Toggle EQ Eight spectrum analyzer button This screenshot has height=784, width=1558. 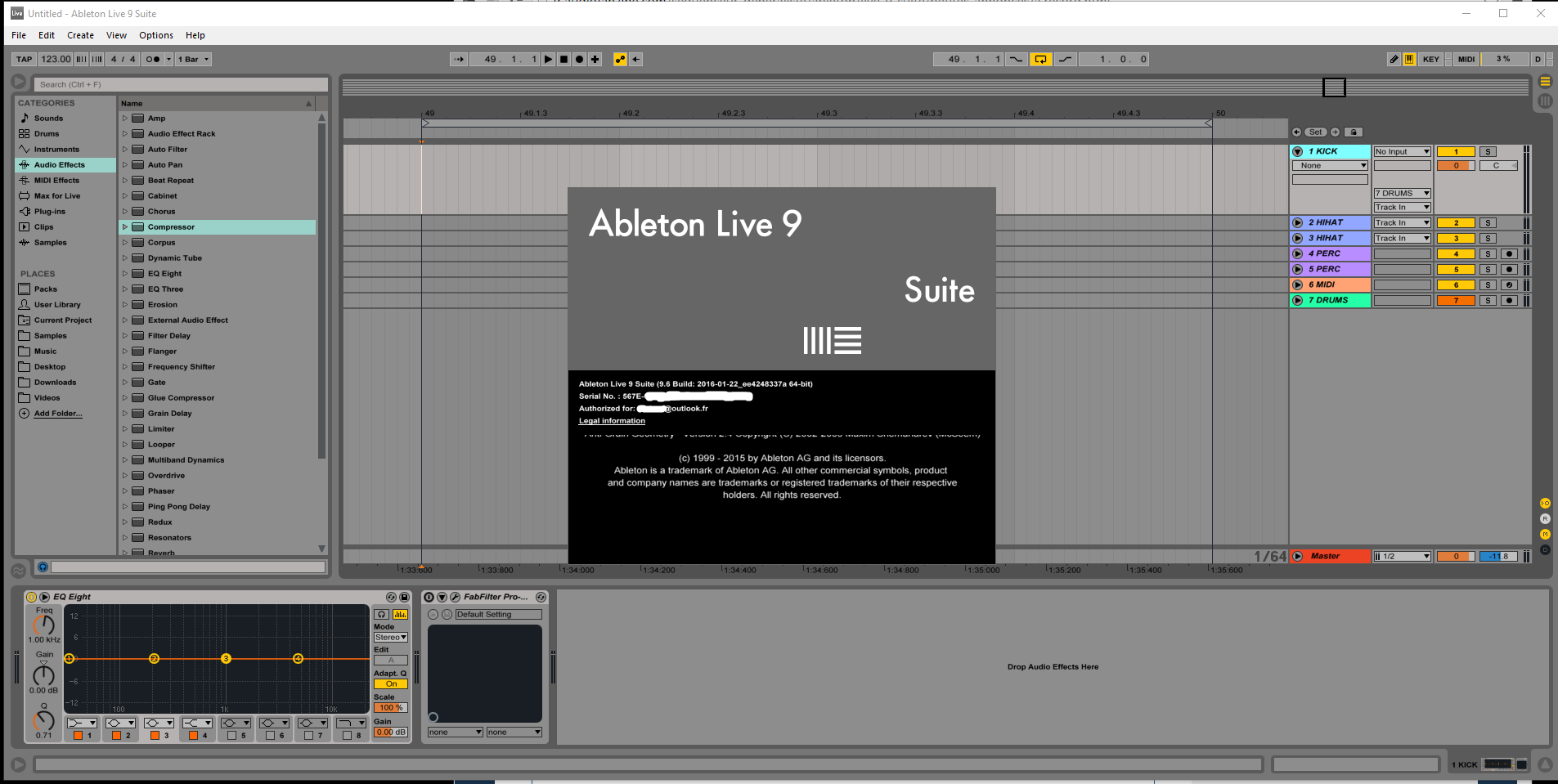click(400, 614)
